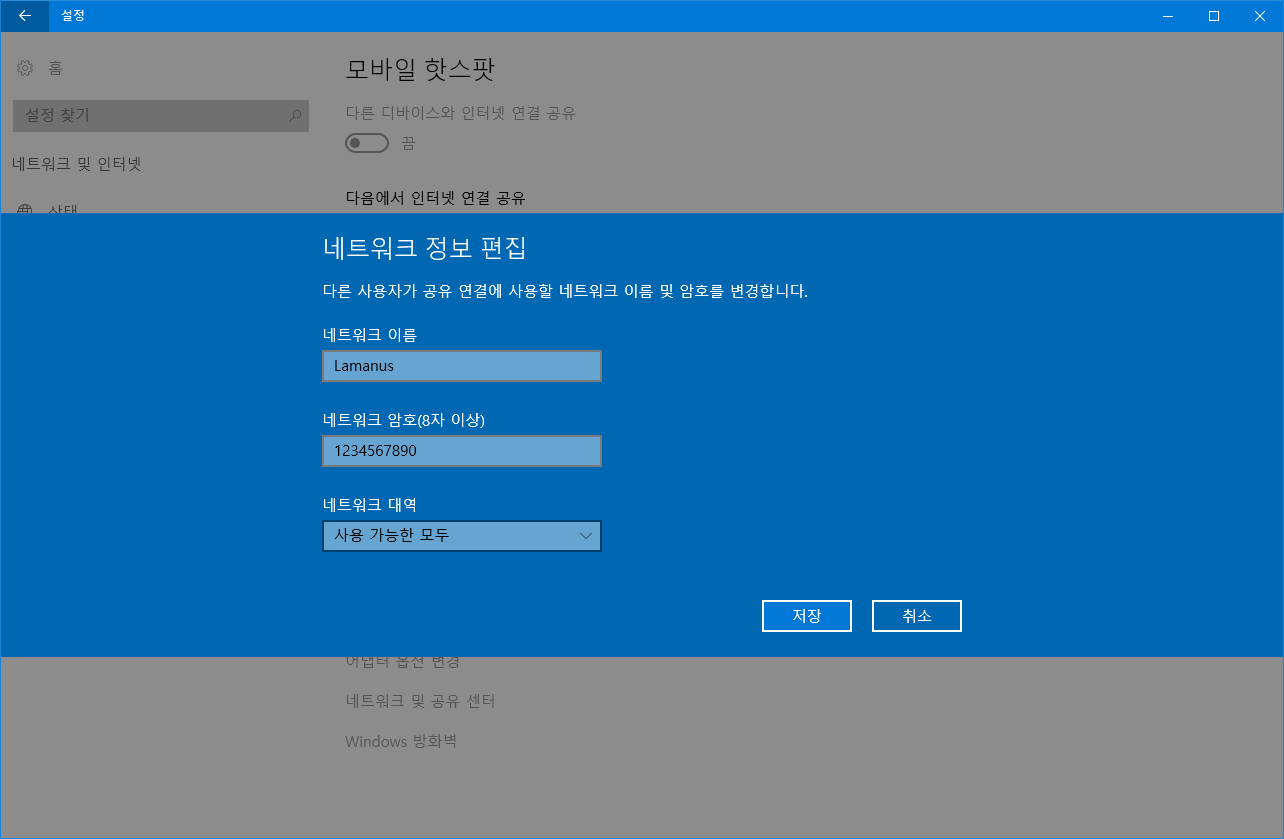Open the 네트워크 대역 dropdown
This screenshot has height=839, width=1284.
(461, 536)
